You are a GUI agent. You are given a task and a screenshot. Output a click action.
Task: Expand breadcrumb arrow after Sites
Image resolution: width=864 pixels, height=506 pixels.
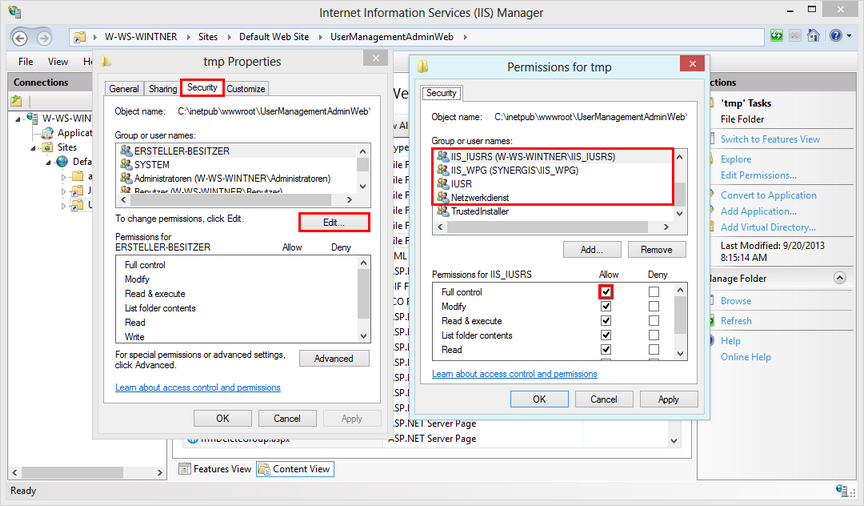click(x=228, y=37)
